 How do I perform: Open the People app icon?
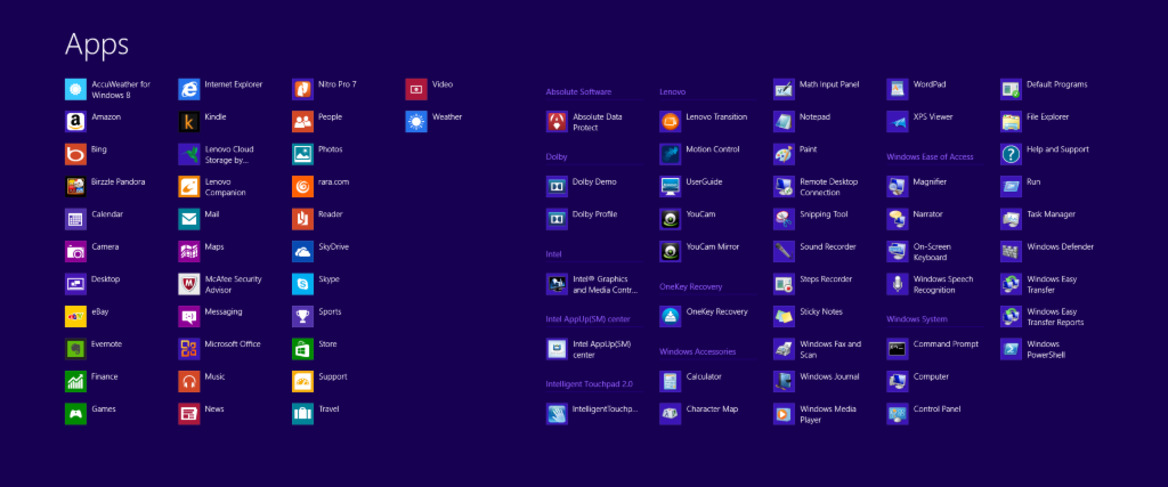coord(302,121)
